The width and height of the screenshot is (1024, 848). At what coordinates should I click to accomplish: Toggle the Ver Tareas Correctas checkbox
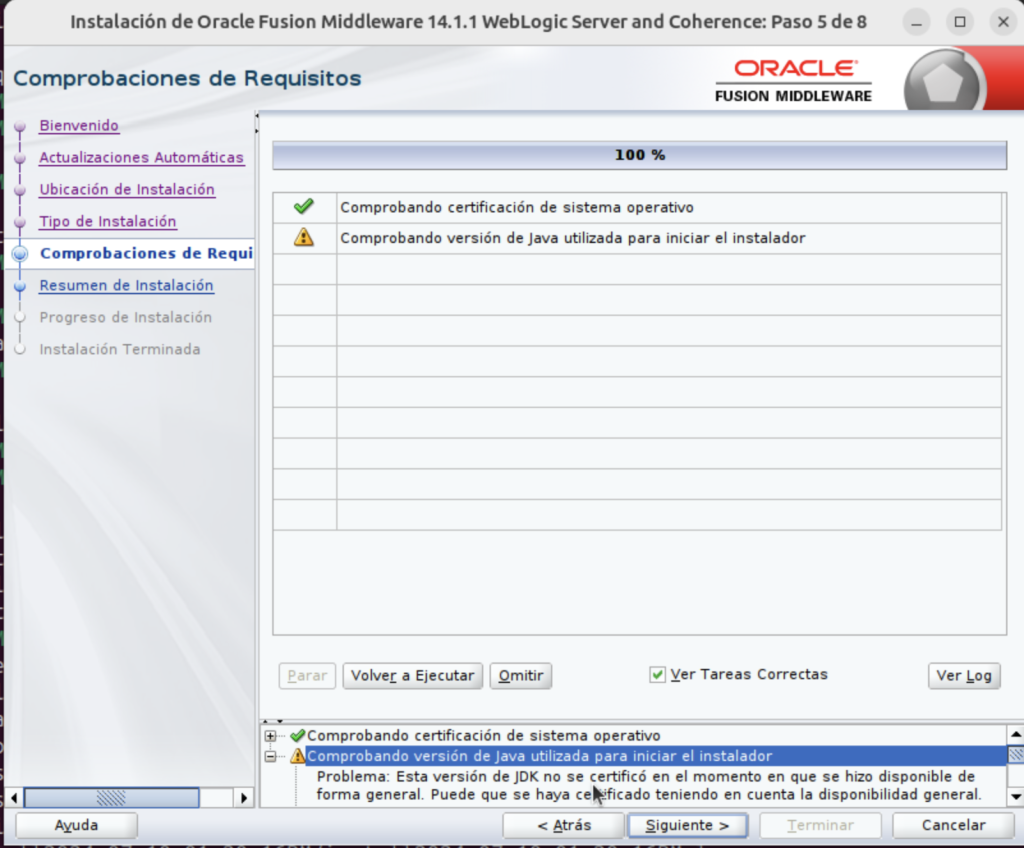(657, 674)
